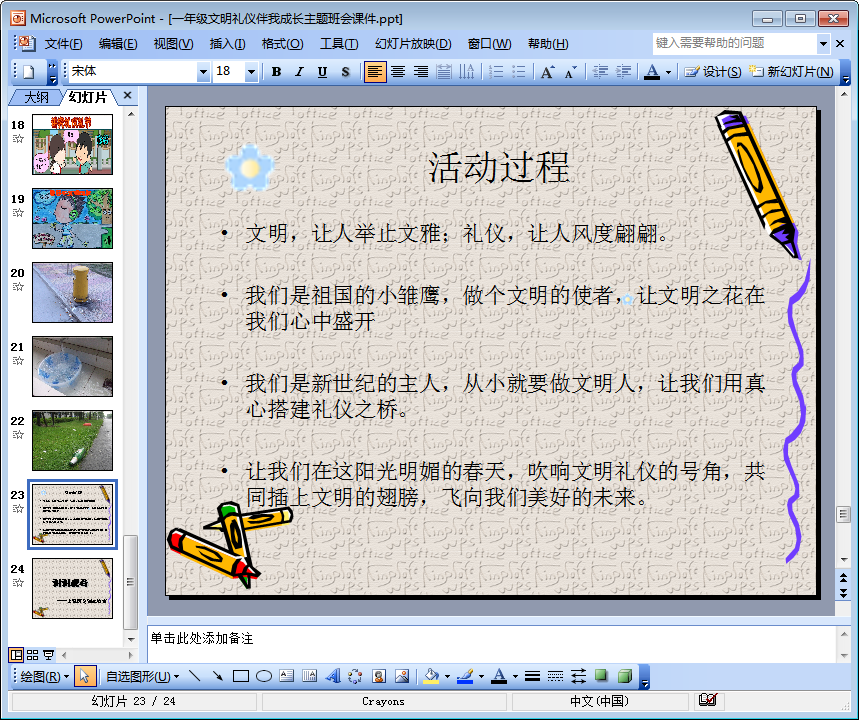Click the 设计(S) button

713,72
